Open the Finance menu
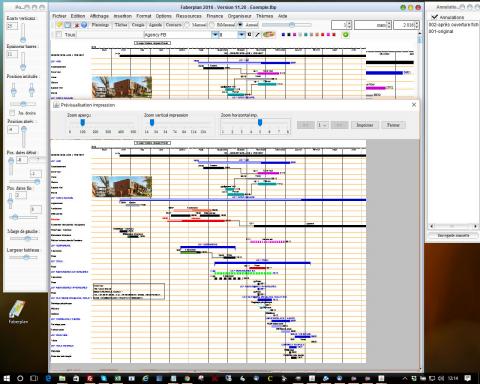Screen dimensions: 480x384 pos(215,16)
